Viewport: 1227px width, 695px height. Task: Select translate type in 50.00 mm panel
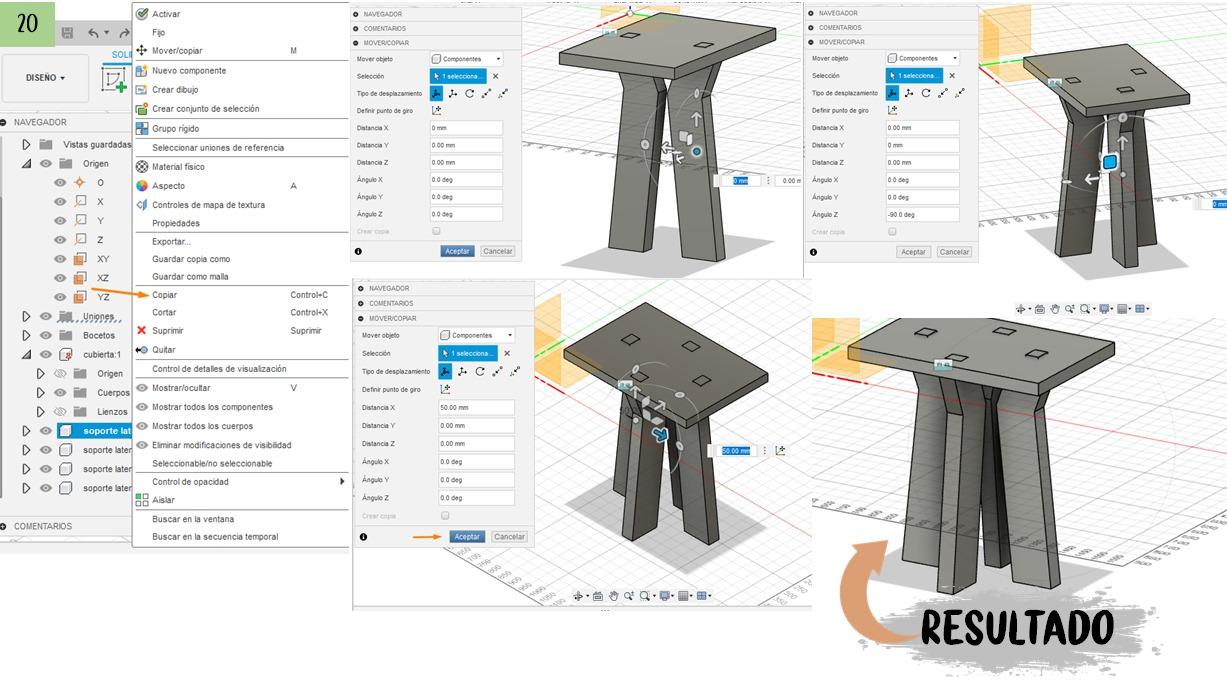coord(462,371)
